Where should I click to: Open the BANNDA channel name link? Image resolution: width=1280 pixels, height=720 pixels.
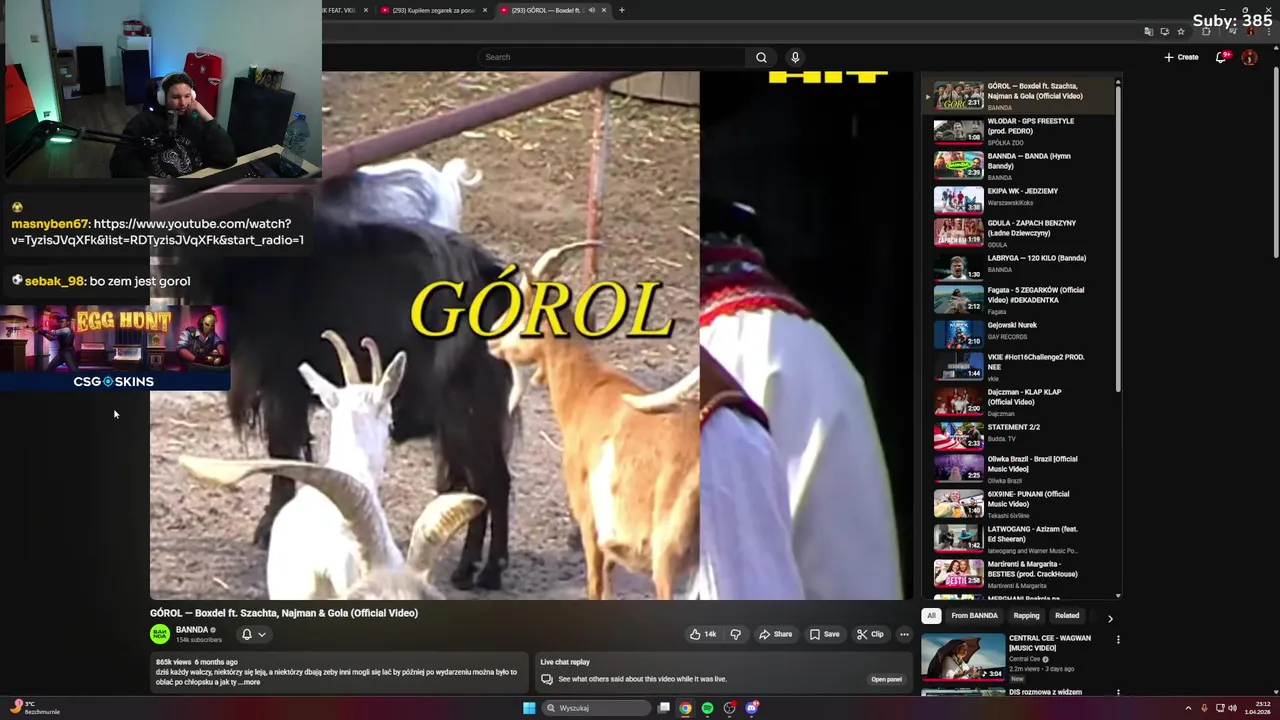[192, 630]
